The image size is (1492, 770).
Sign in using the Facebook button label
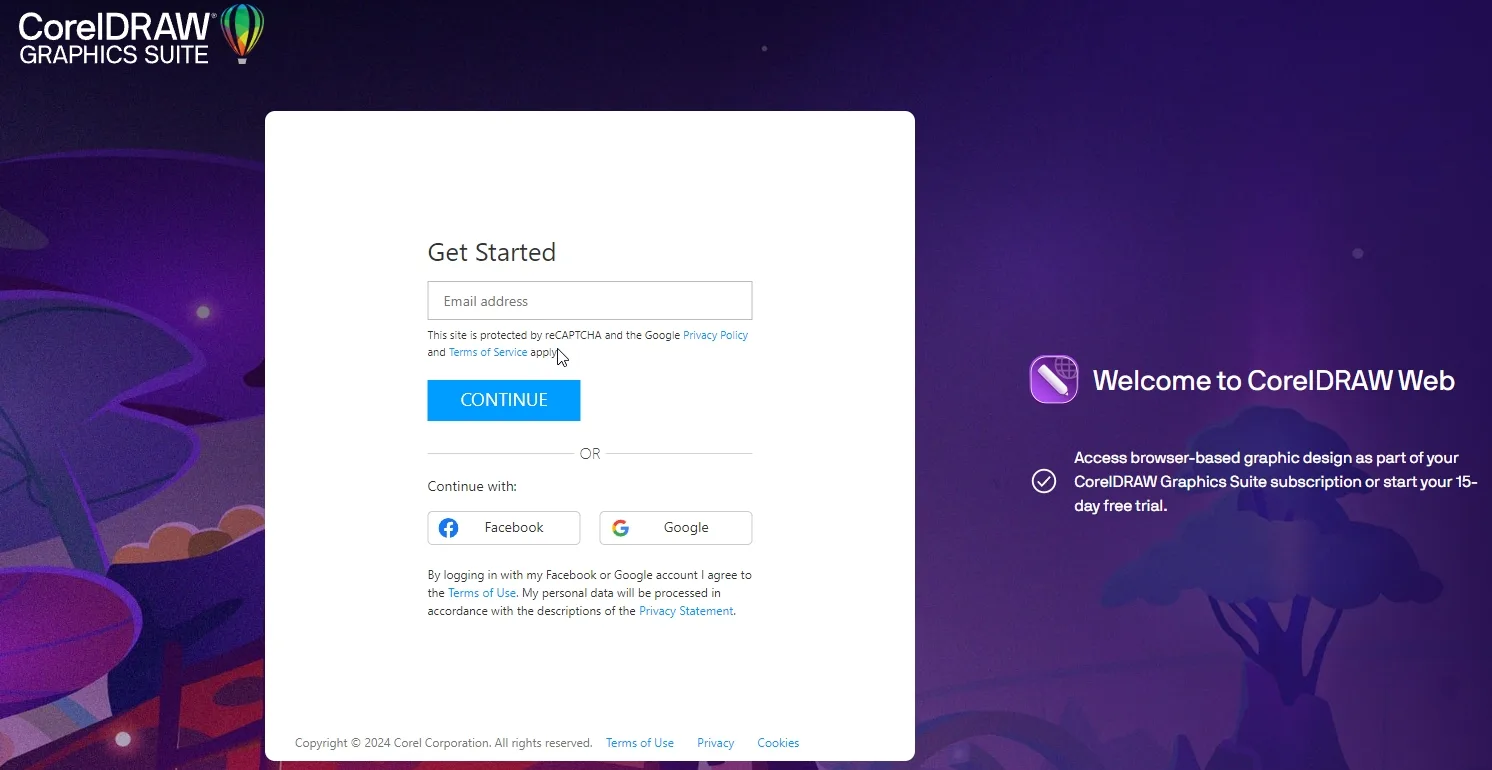tap(514, 528)
